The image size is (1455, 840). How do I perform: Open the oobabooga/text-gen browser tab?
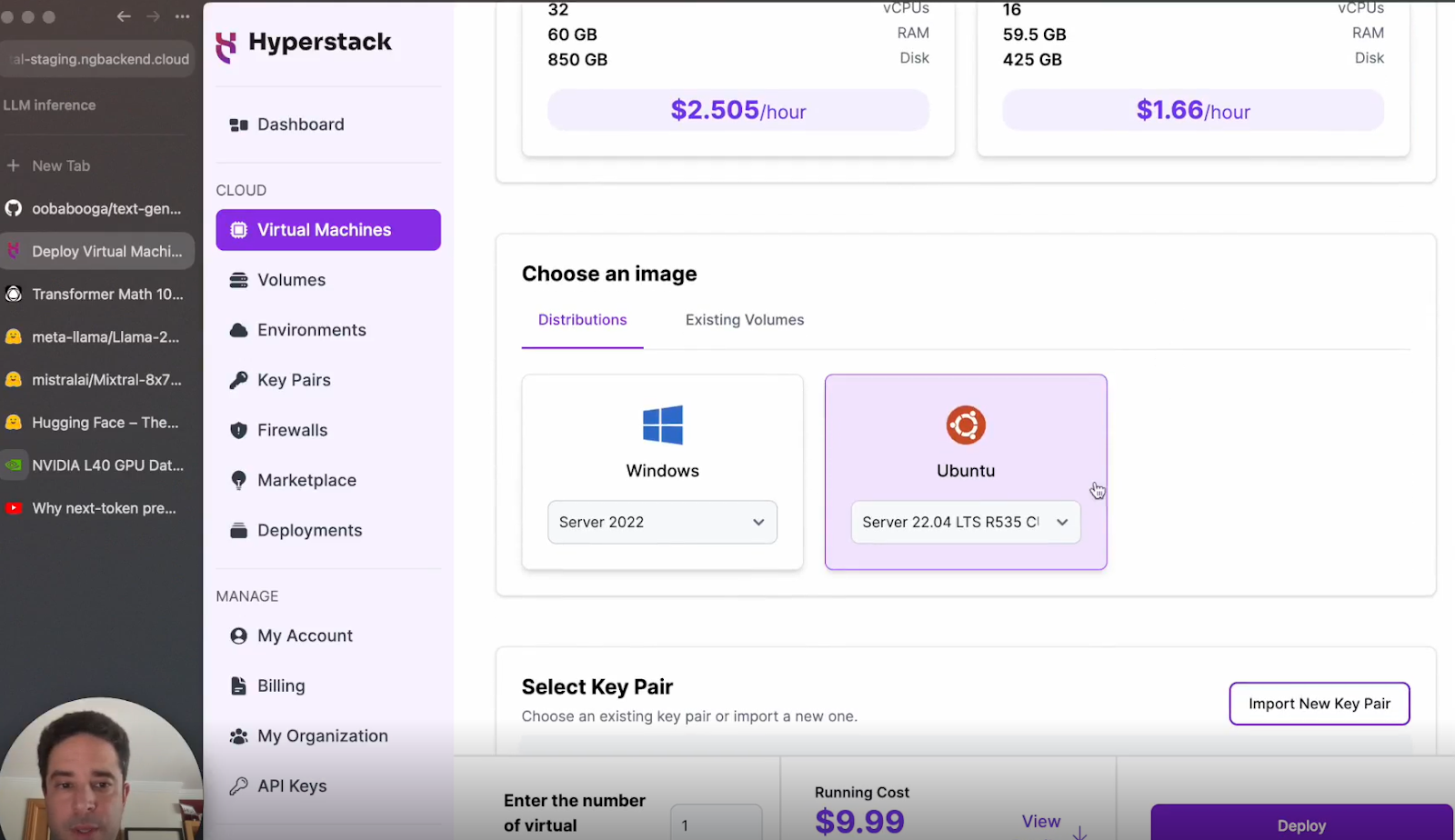coord(97,208)
